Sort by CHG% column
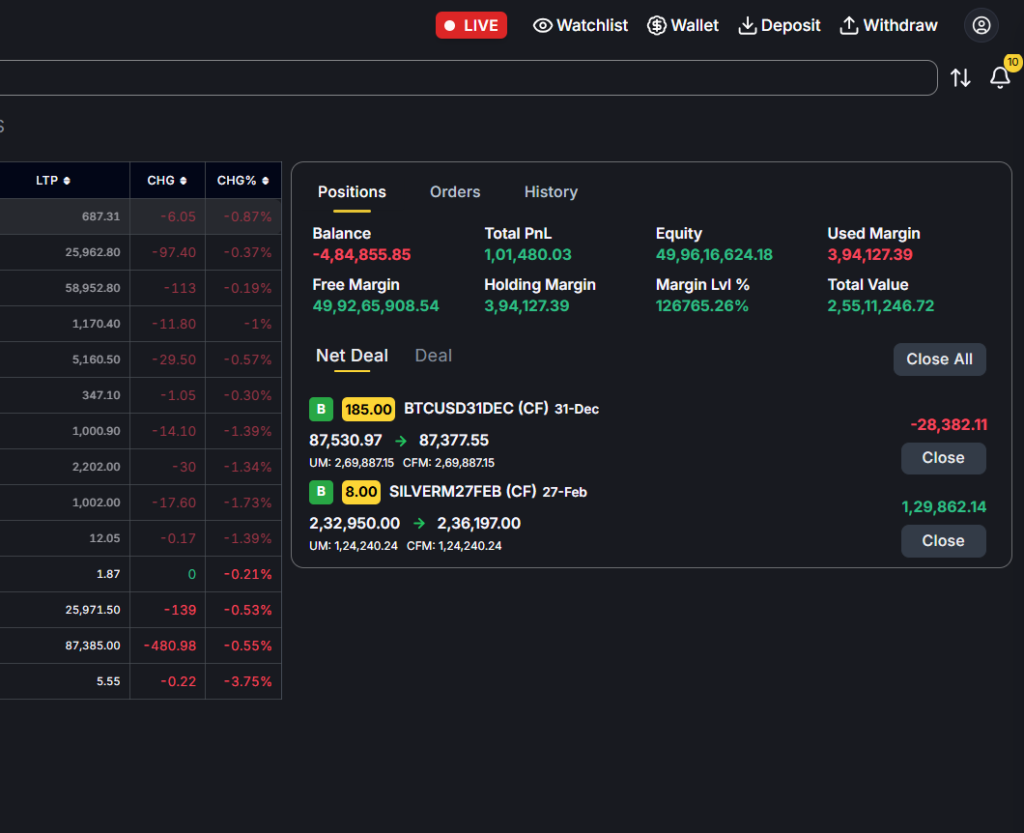This screenshot has height=833, width=1024. tap(243, 181)
